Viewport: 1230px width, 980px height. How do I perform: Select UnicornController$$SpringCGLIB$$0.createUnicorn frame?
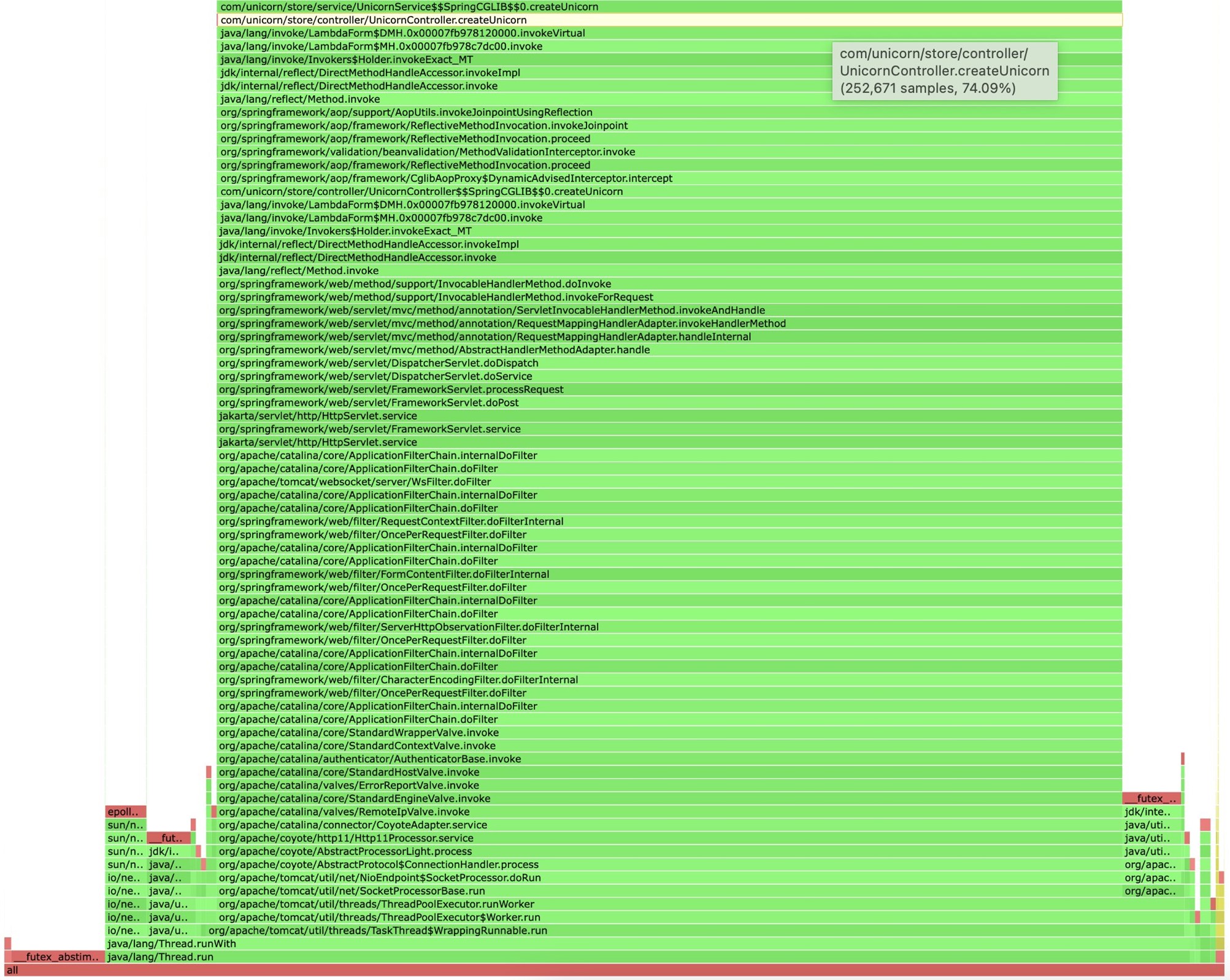[669, 191]
